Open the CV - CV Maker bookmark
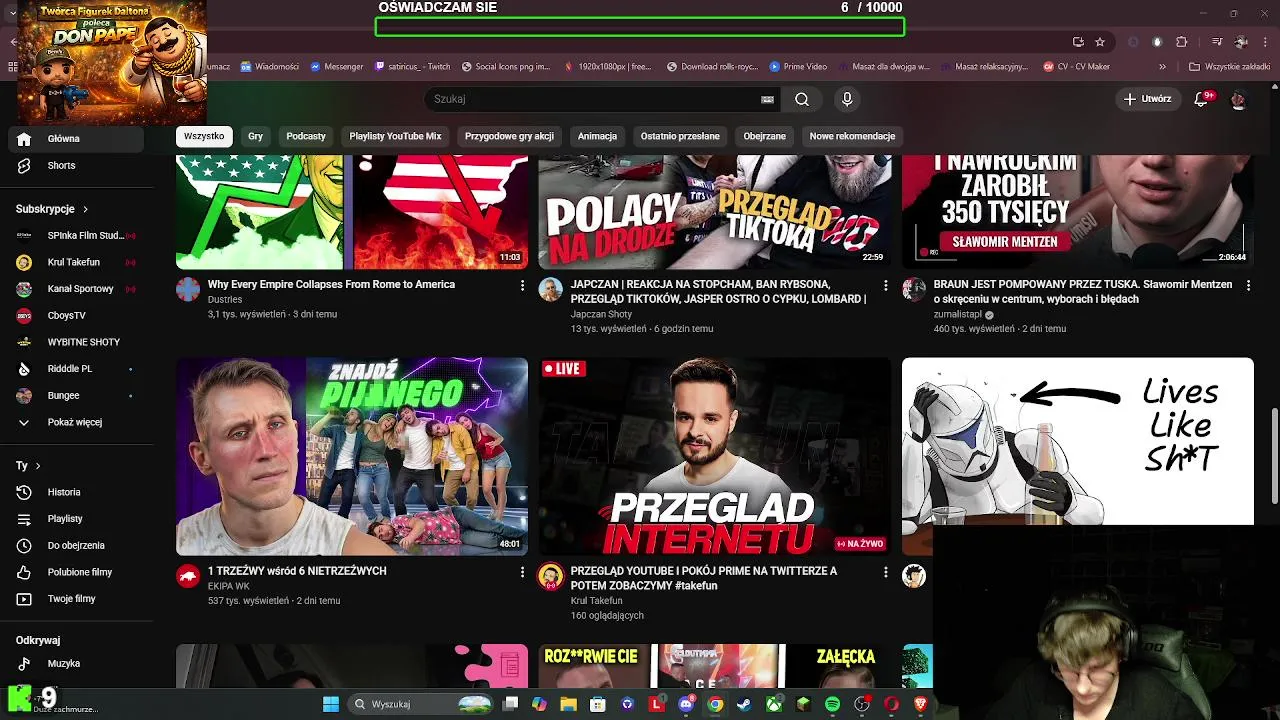The height and width of the screenshot is (720, 1280). tap(1077, 67)
